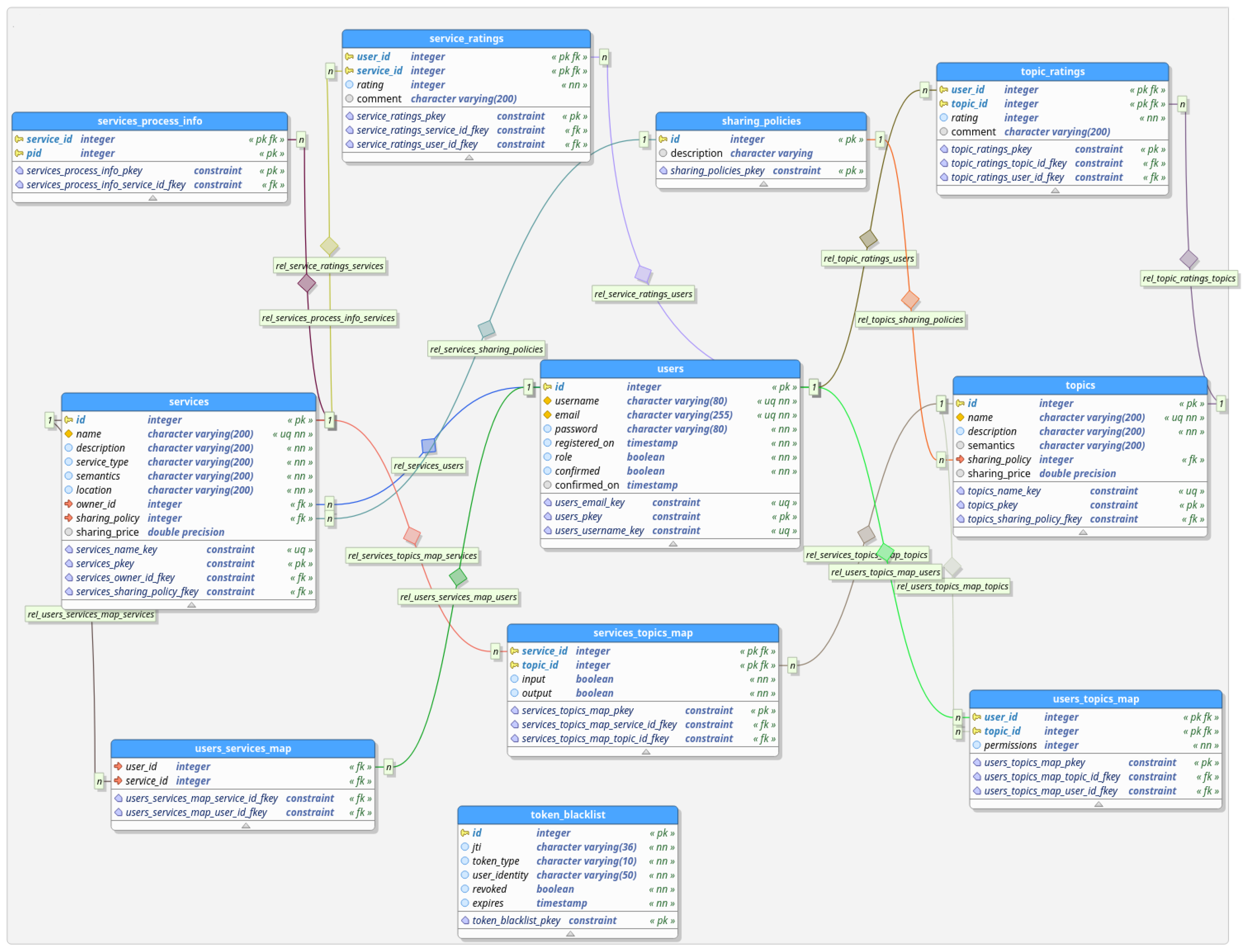This screenshot has height=952, width=1248.
Task: Click the output column in services_topics_map
Action: [x=643, y=693]
